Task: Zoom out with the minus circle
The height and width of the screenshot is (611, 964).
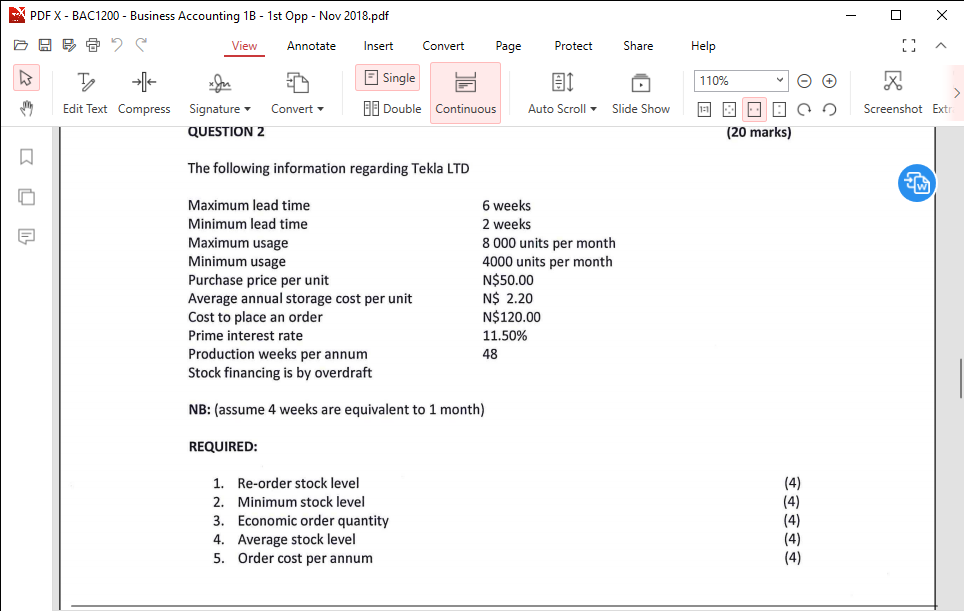Action: pos(804,81)
